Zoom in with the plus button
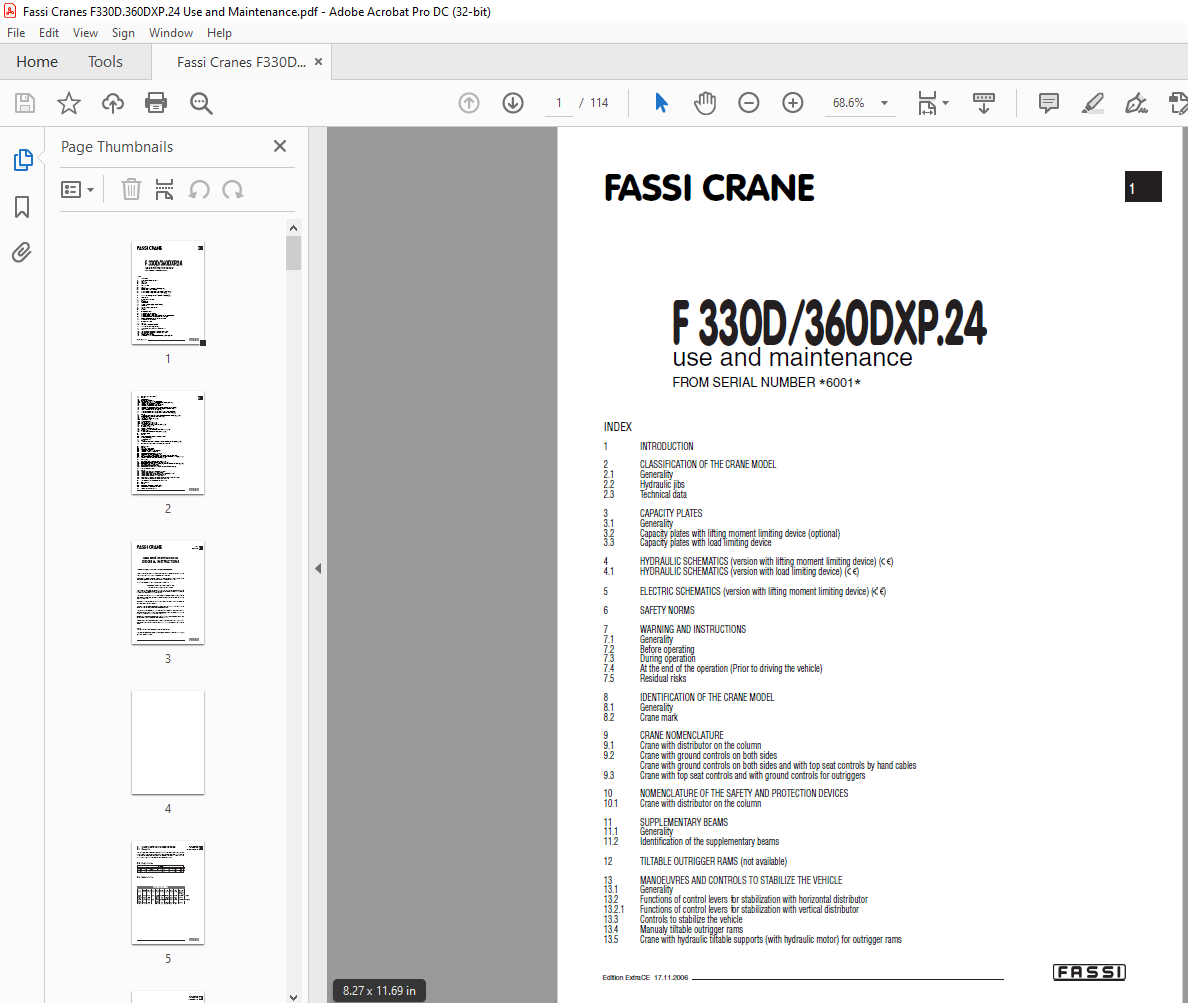The width and height of the screenshot is (1188, 1003). pyautogui.click(x=792, y=103)
